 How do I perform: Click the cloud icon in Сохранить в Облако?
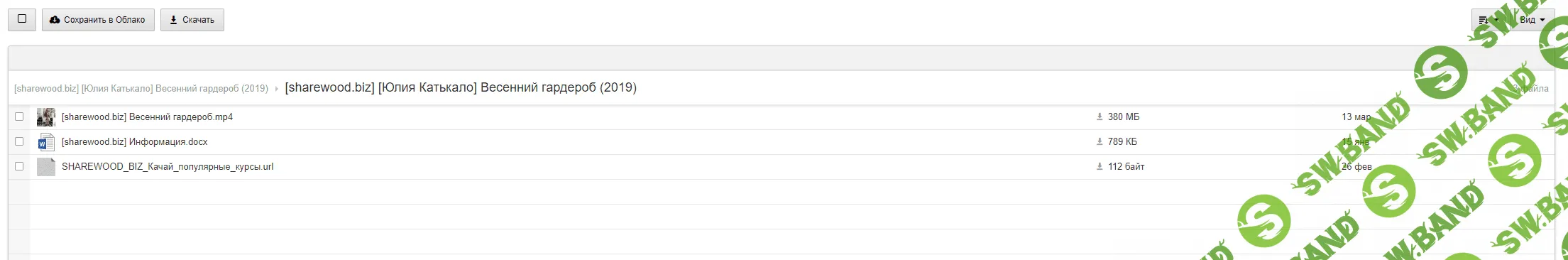tap(55, 20)
